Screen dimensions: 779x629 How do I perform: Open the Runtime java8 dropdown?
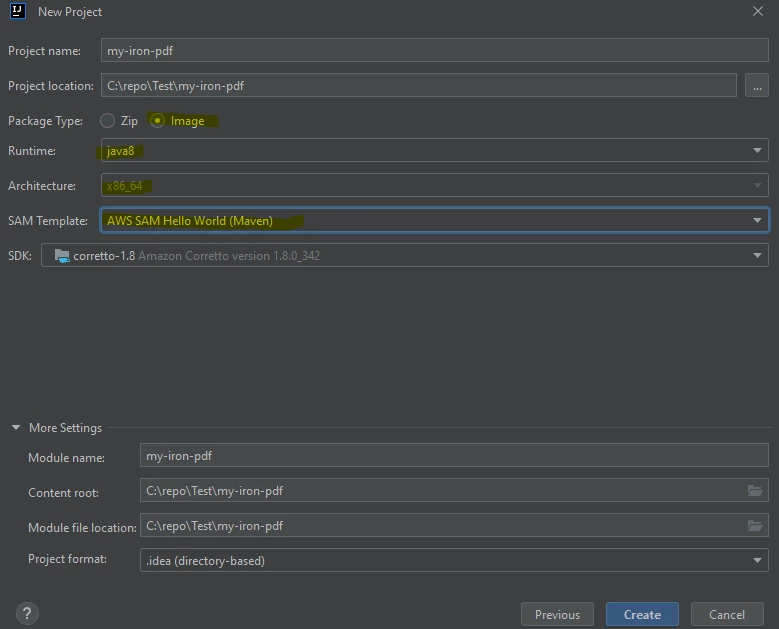coord(434,150)
